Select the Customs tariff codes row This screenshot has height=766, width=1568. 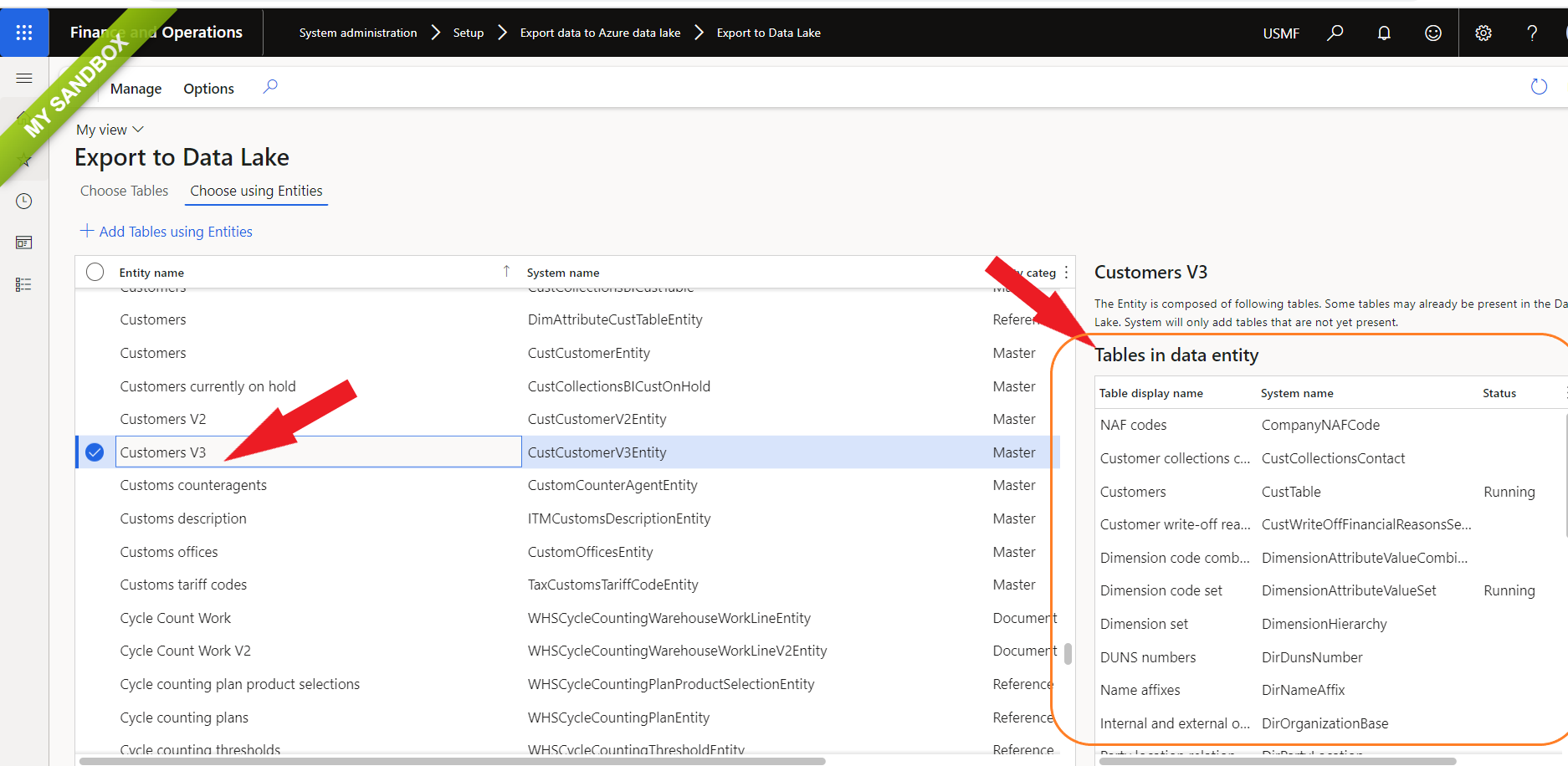567,585
